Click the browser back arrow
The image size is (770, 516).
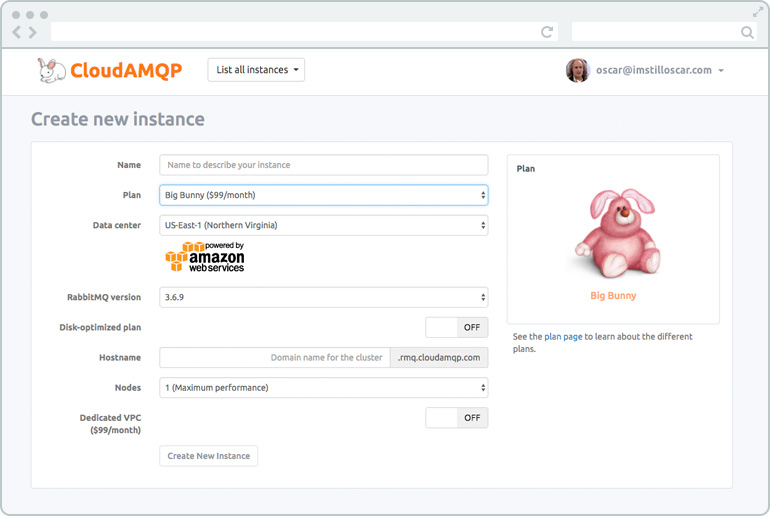point(17,32)
